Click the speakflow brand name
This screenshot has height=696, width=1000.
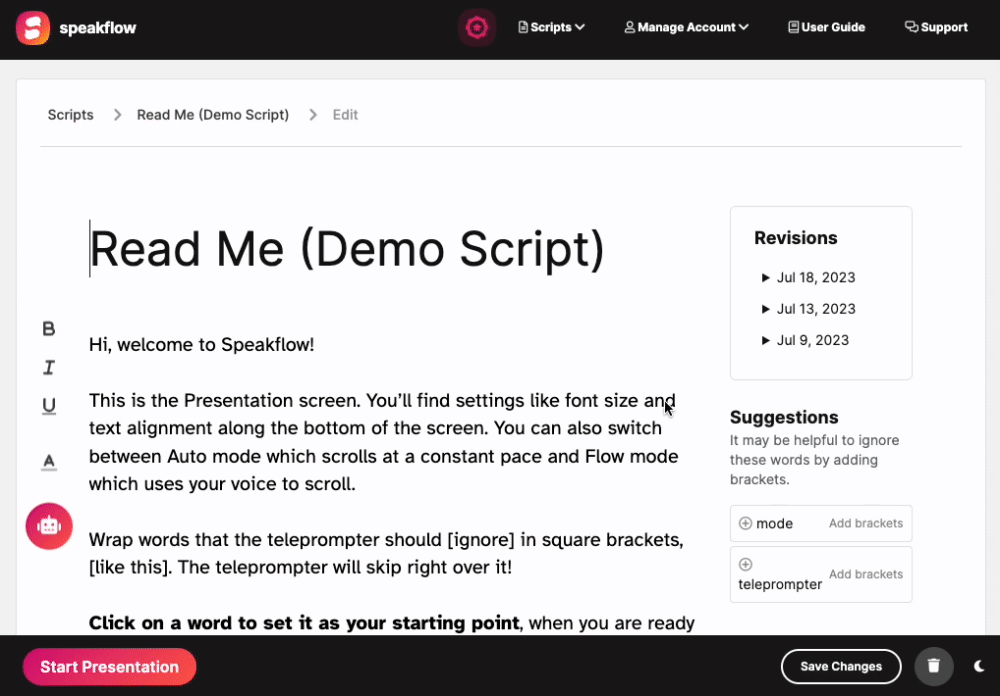pyautogui.click(x=98, y=27)
